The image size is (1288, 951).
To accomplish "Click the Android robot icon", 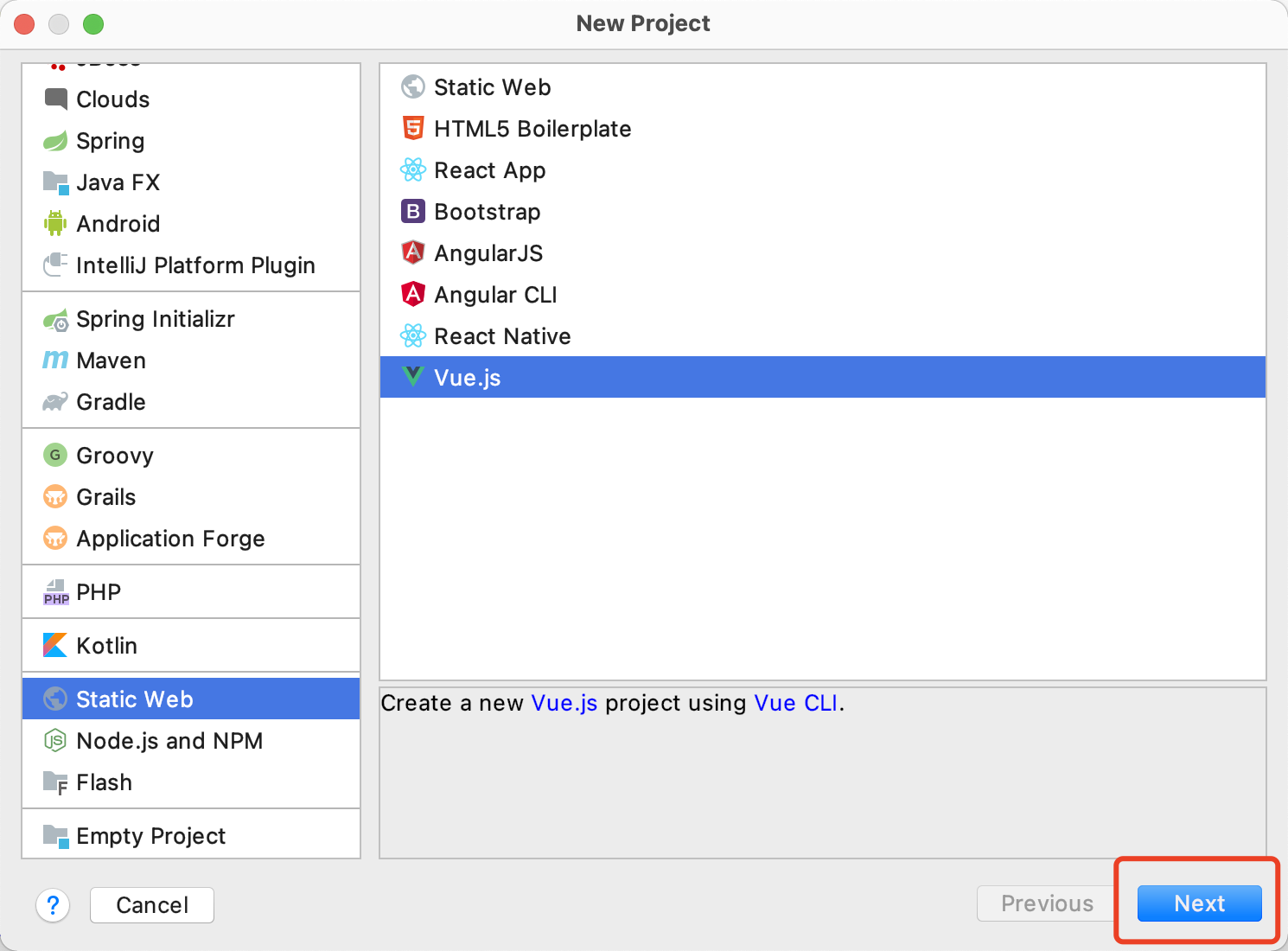I will [x=55, y=224].
